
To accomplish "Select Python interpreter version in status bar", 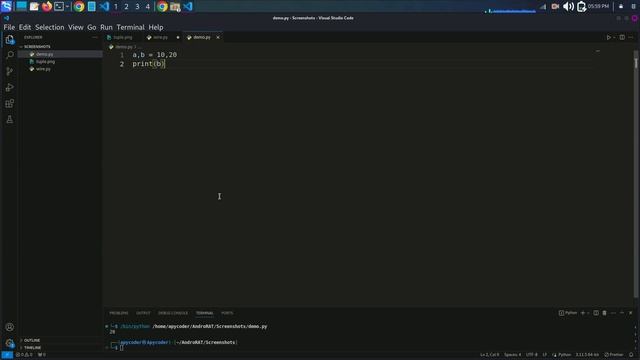I will [x=587, y=355].
